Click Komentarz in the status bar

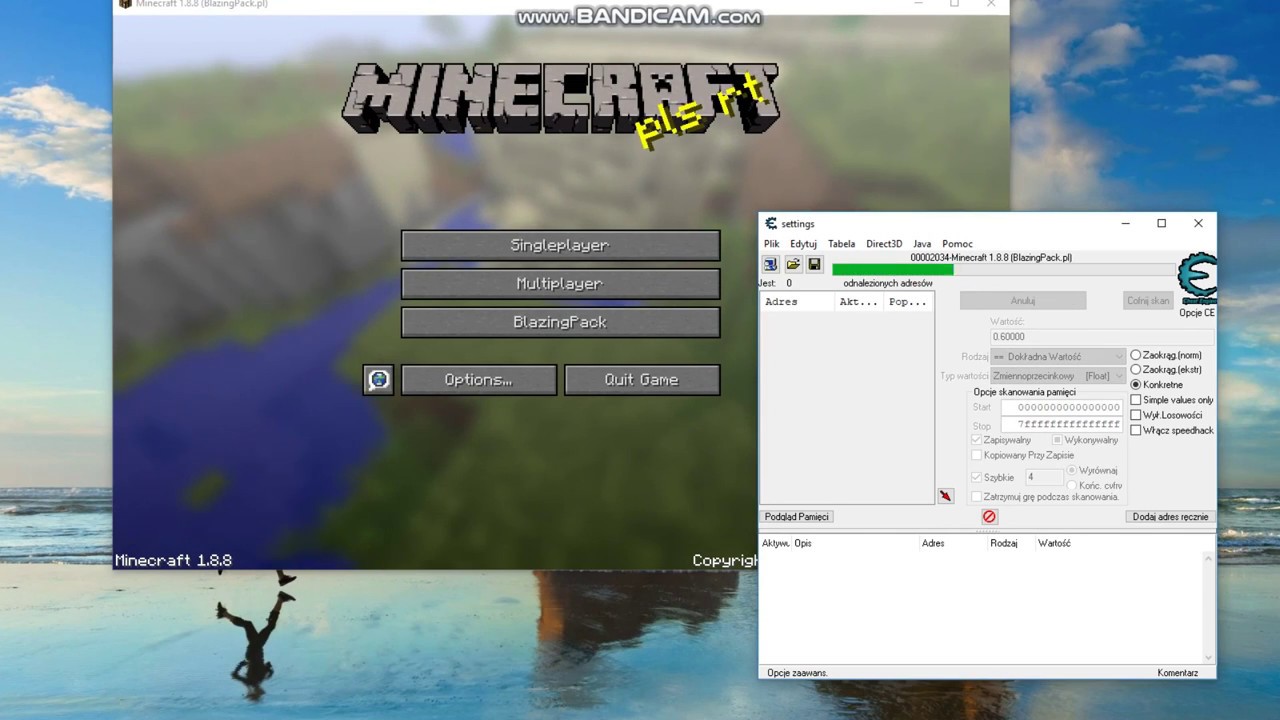coord(1177,673)
